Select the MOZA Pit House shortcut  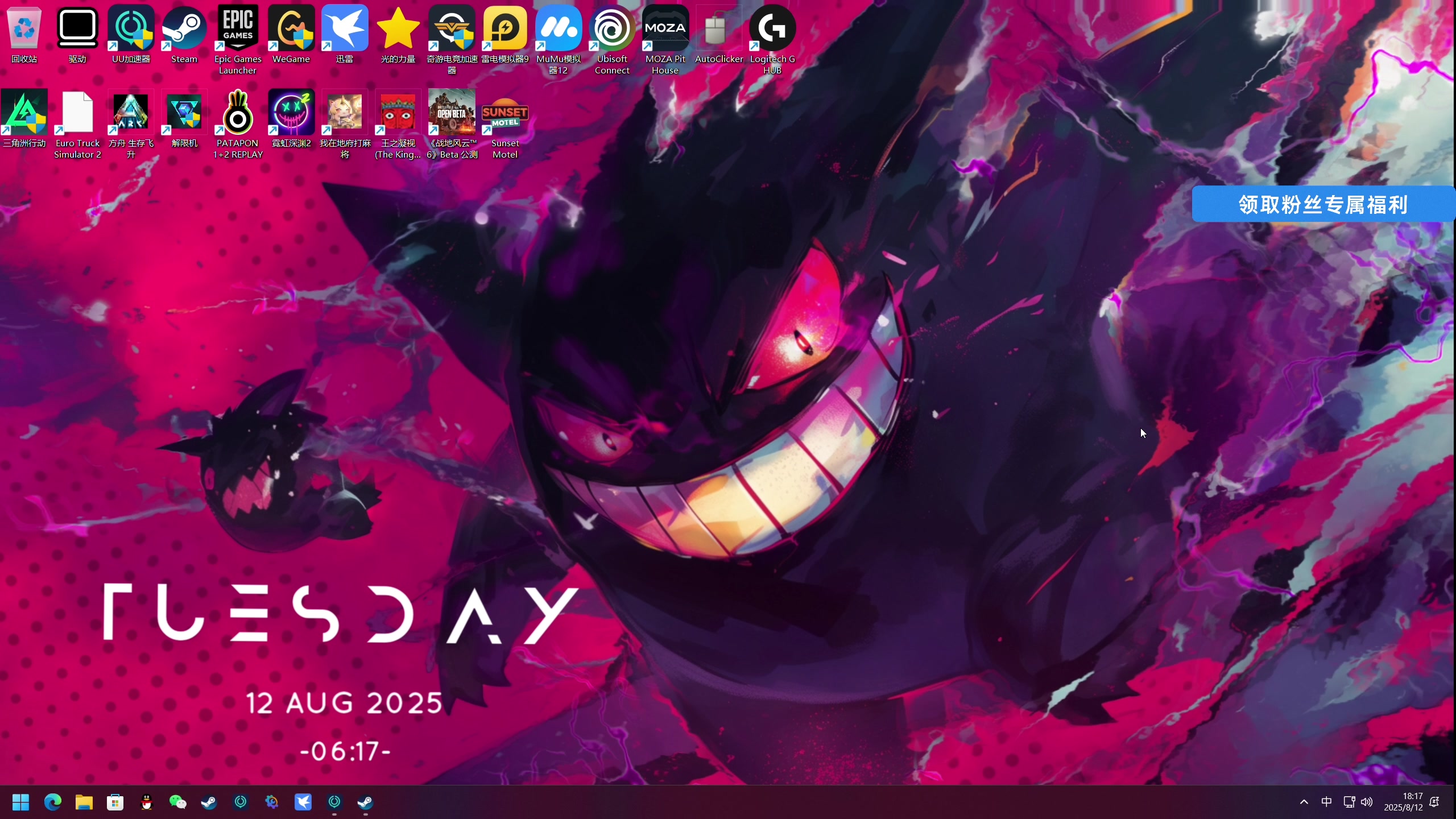coord(665,40)
